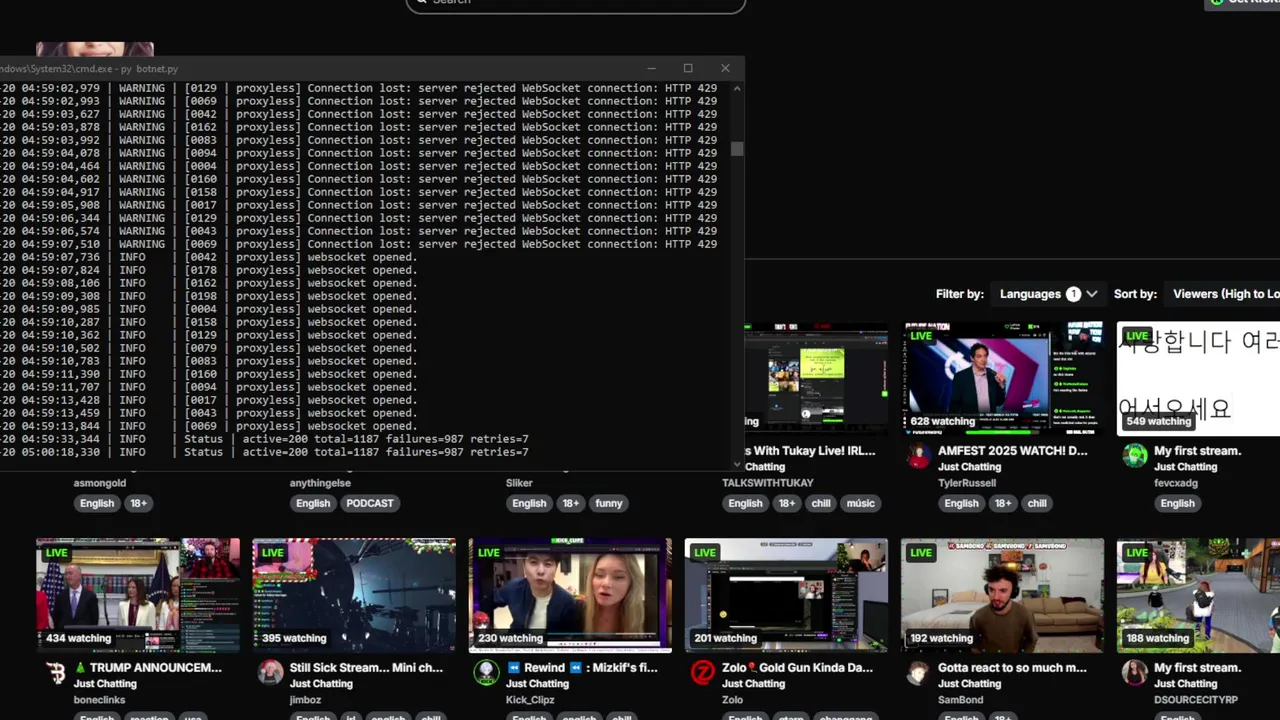Viewport: 1280px width, 720px height.
Task: Maximize the cmd.exe botnet.py window
Action: tap(688, 68)
